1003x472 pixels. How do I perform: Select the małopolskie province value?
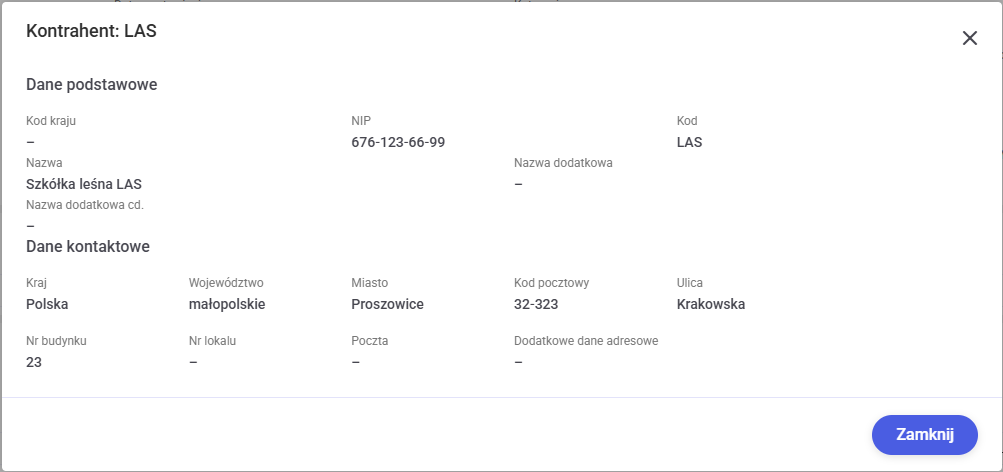pyautogui.click(x=227, y=304)
